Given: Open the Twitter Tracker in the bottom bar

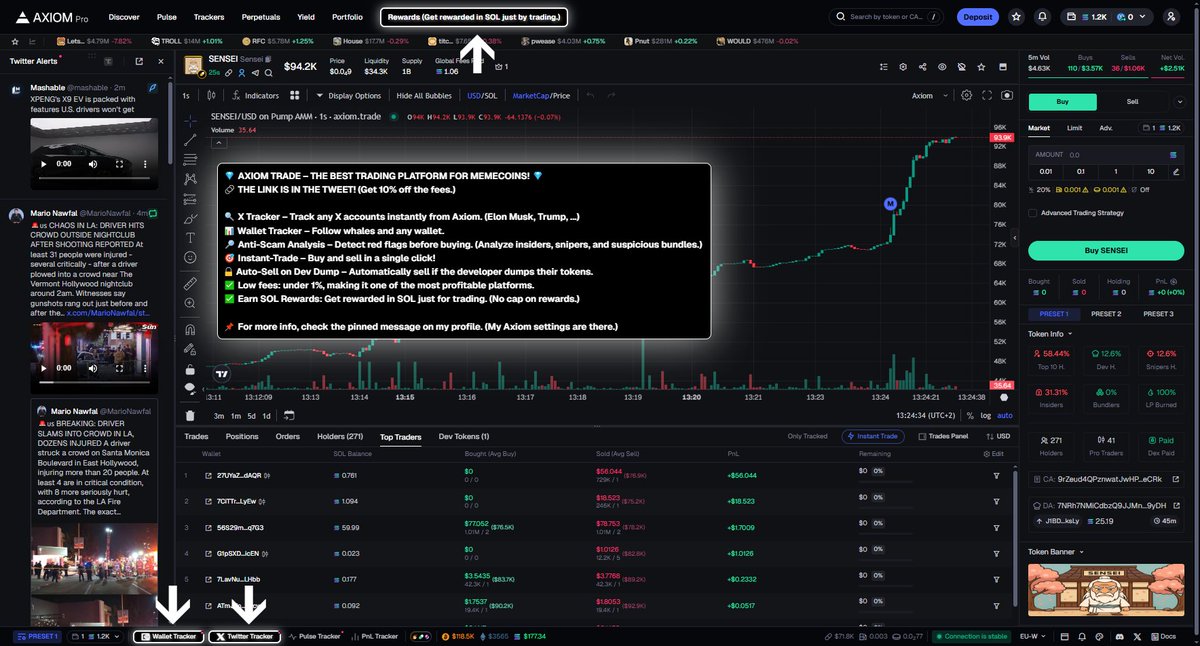Looking at the screenshot, I should point(244,637).
